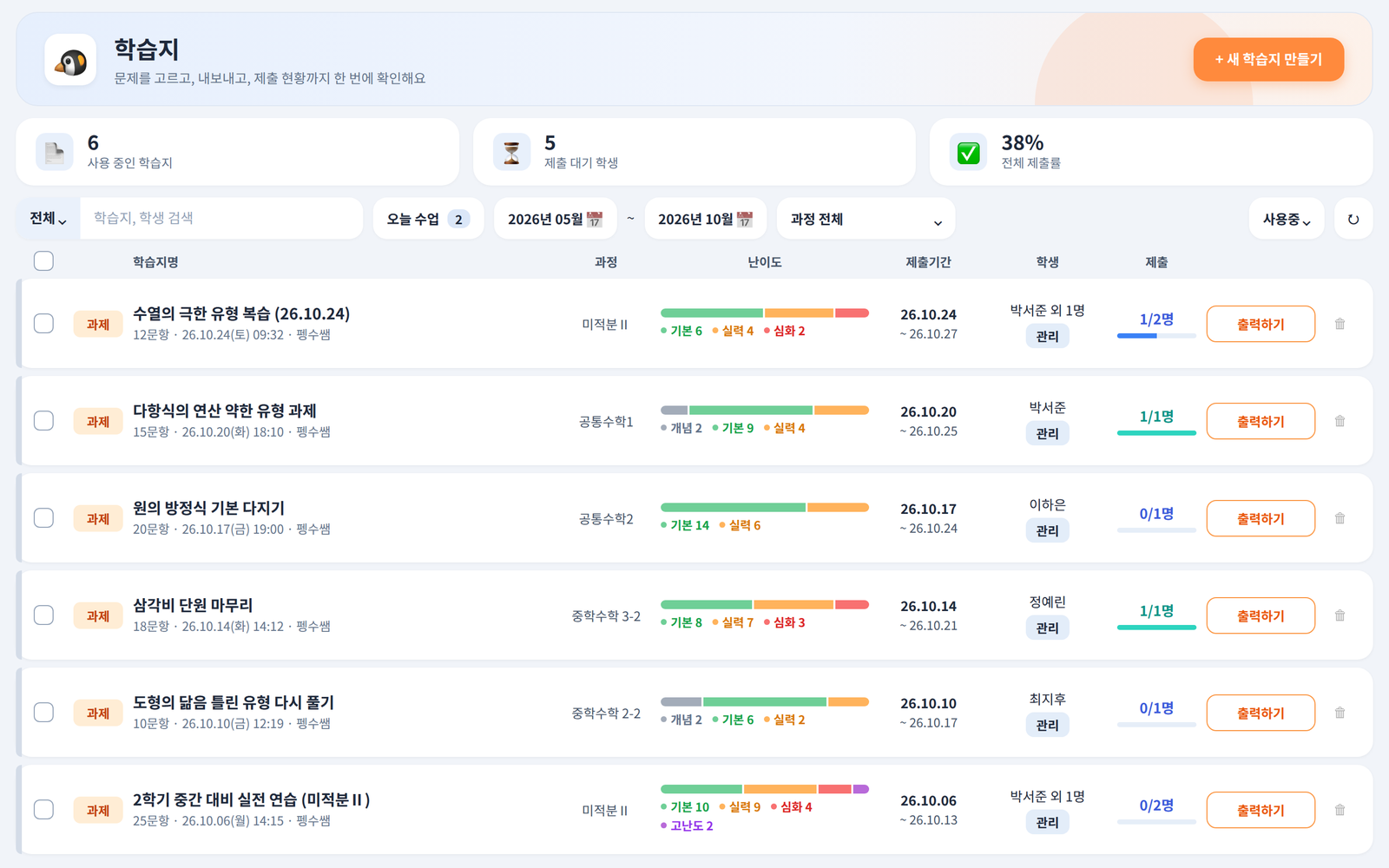Viewport: 1389px width, 868px height.
Task: Click 출력하기 for 2학기 중간 대비 실전 연습
Action: tap(1261, 810)
